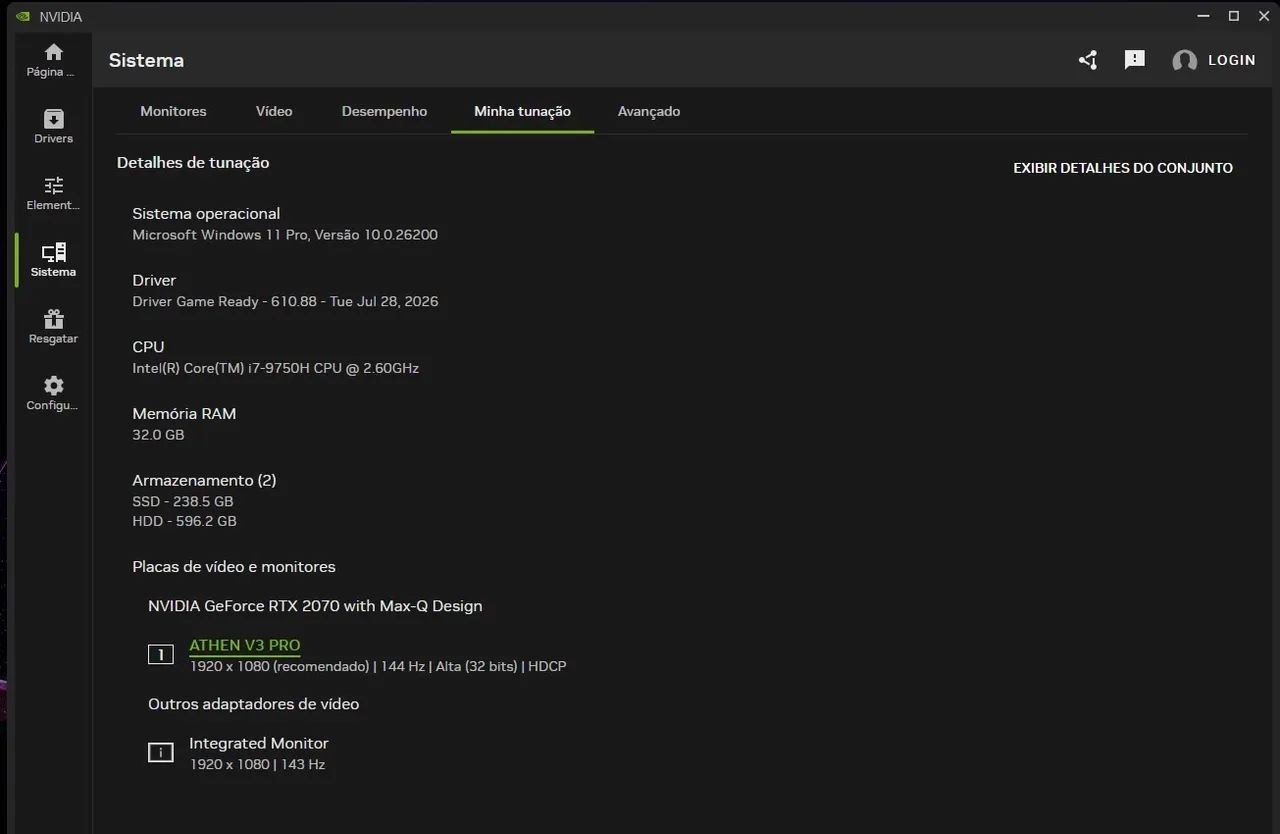Click the SSD - 238.5 GB entry
Screen dimensions: 1280x834
(x=182, y=502)
